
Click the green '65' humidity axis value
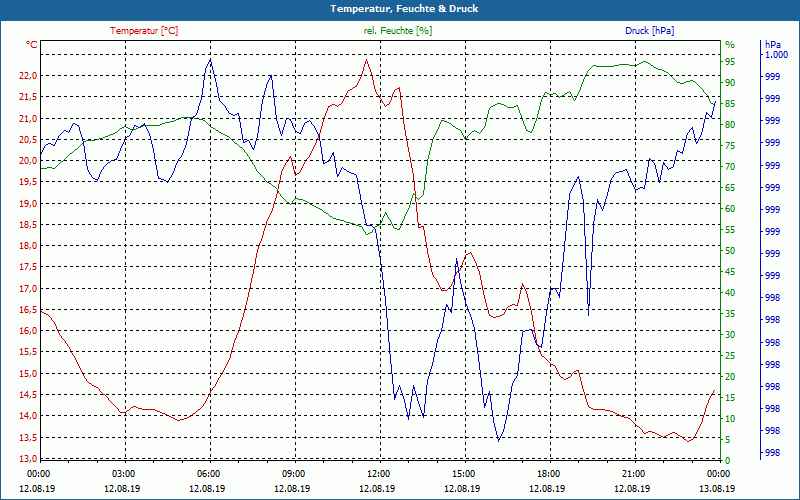pos(730,188)
